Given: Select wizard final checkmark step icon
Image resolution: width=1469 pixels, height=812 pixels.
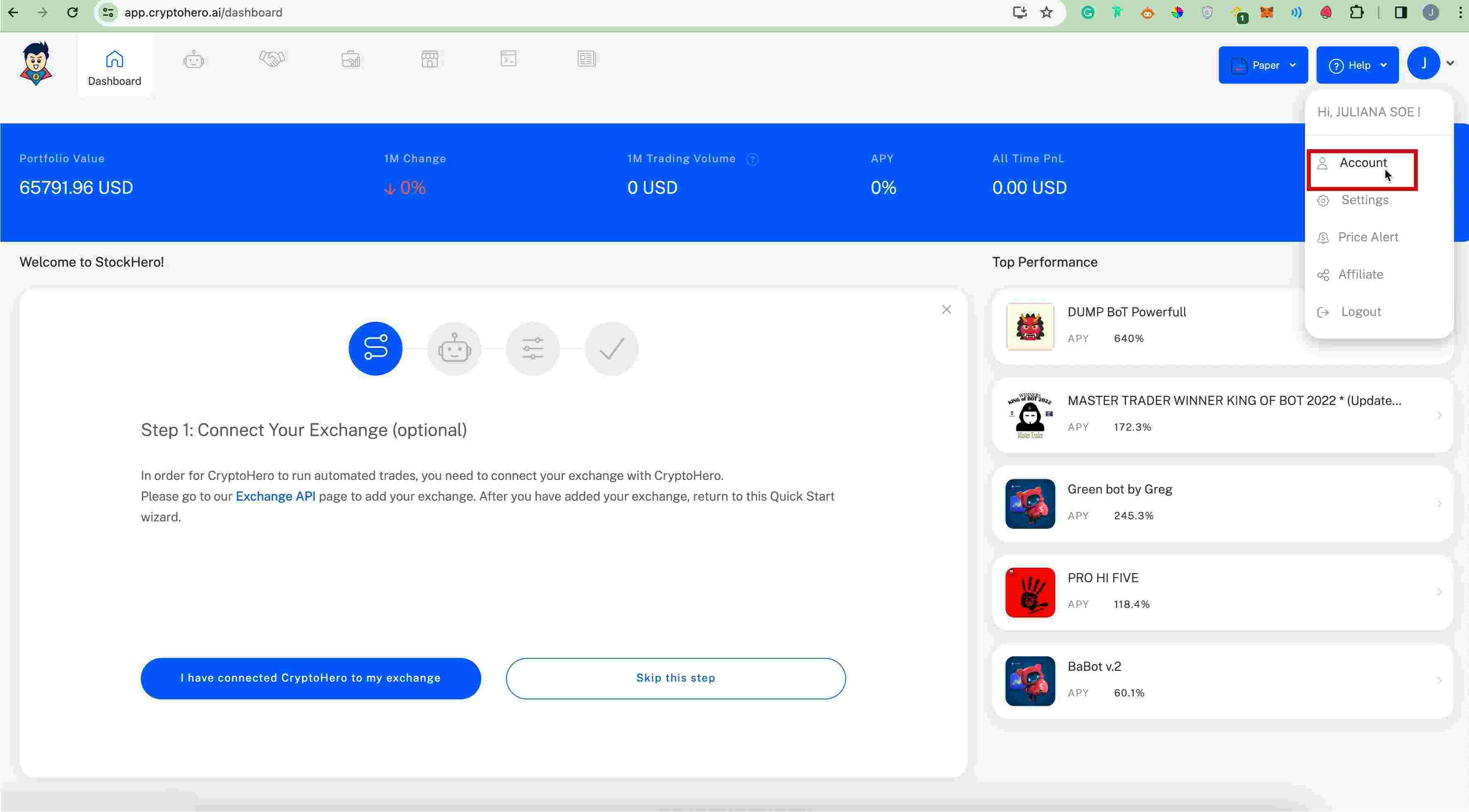Looking at the screenshot, I should pos(611,348).
